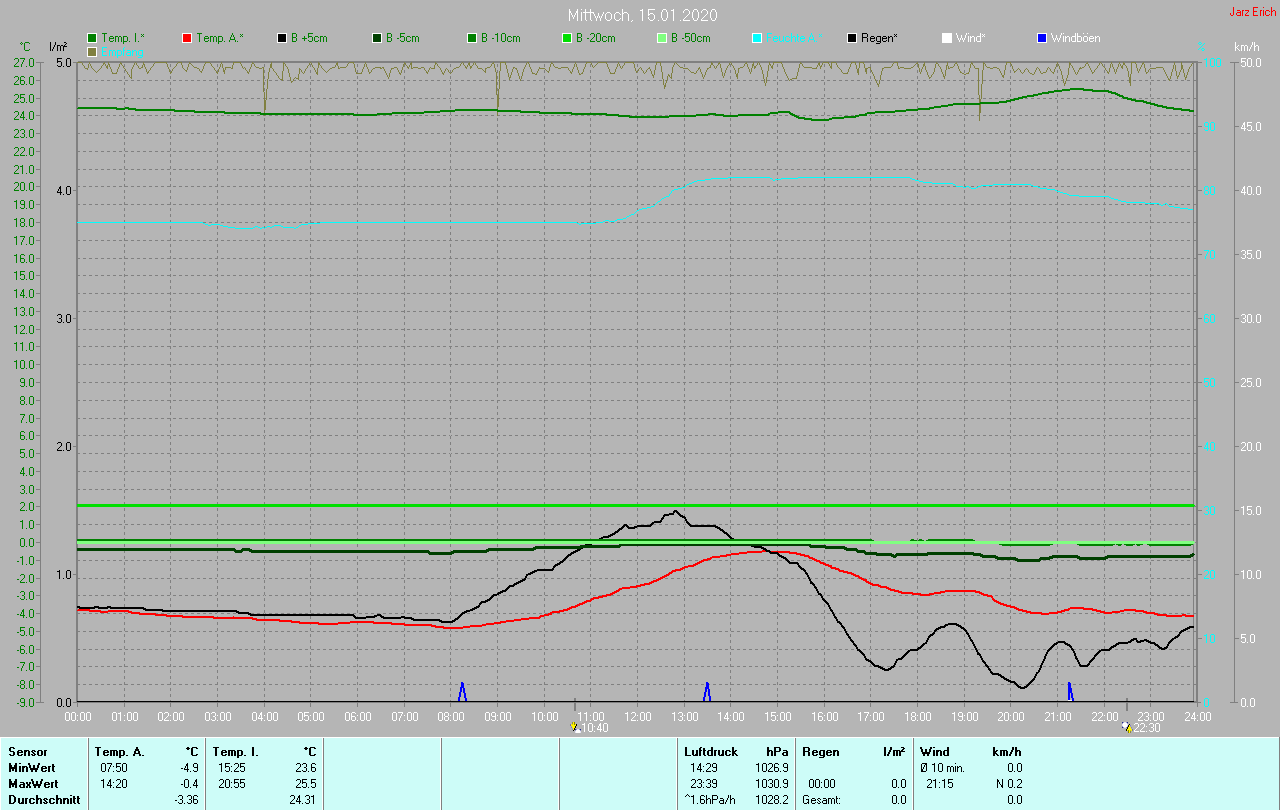This screenshot has height=810, width=1280.
Task: Click the moon marker icon at 22:30
Action: coord(1127,728)
